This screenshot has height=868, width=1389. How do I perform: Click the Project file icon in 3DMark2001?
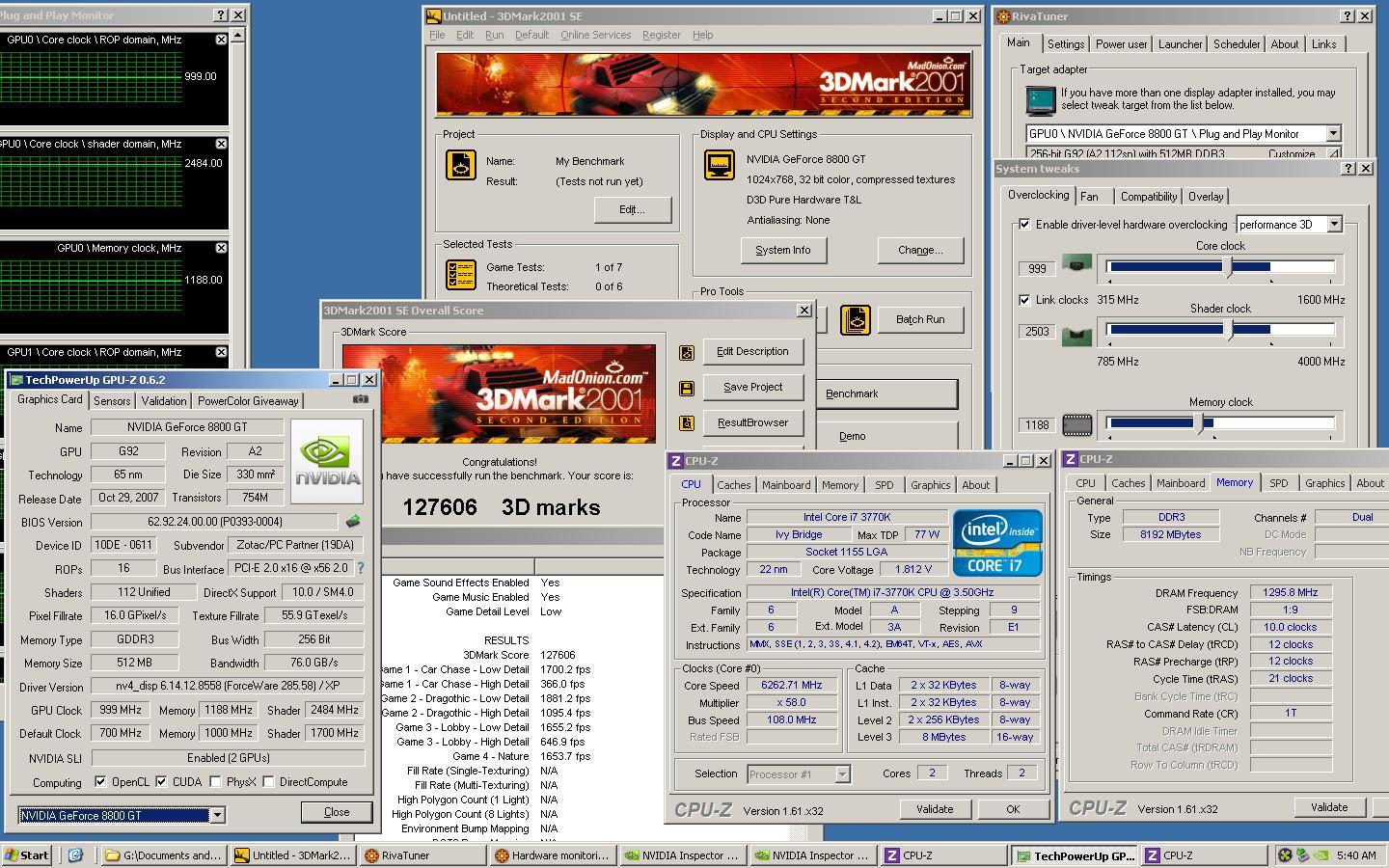click(x=460, y=165)
